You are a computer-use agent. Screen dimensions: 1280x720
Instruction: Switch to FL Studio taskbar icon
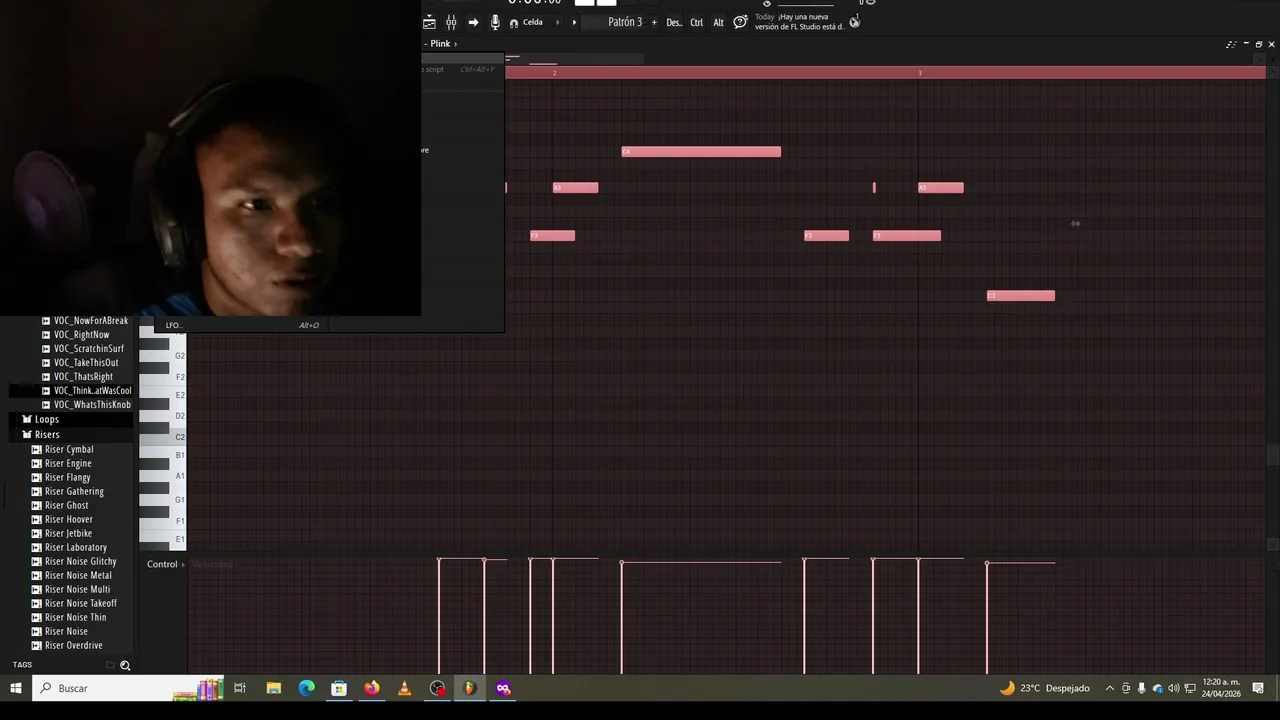(x=470, y=688)
